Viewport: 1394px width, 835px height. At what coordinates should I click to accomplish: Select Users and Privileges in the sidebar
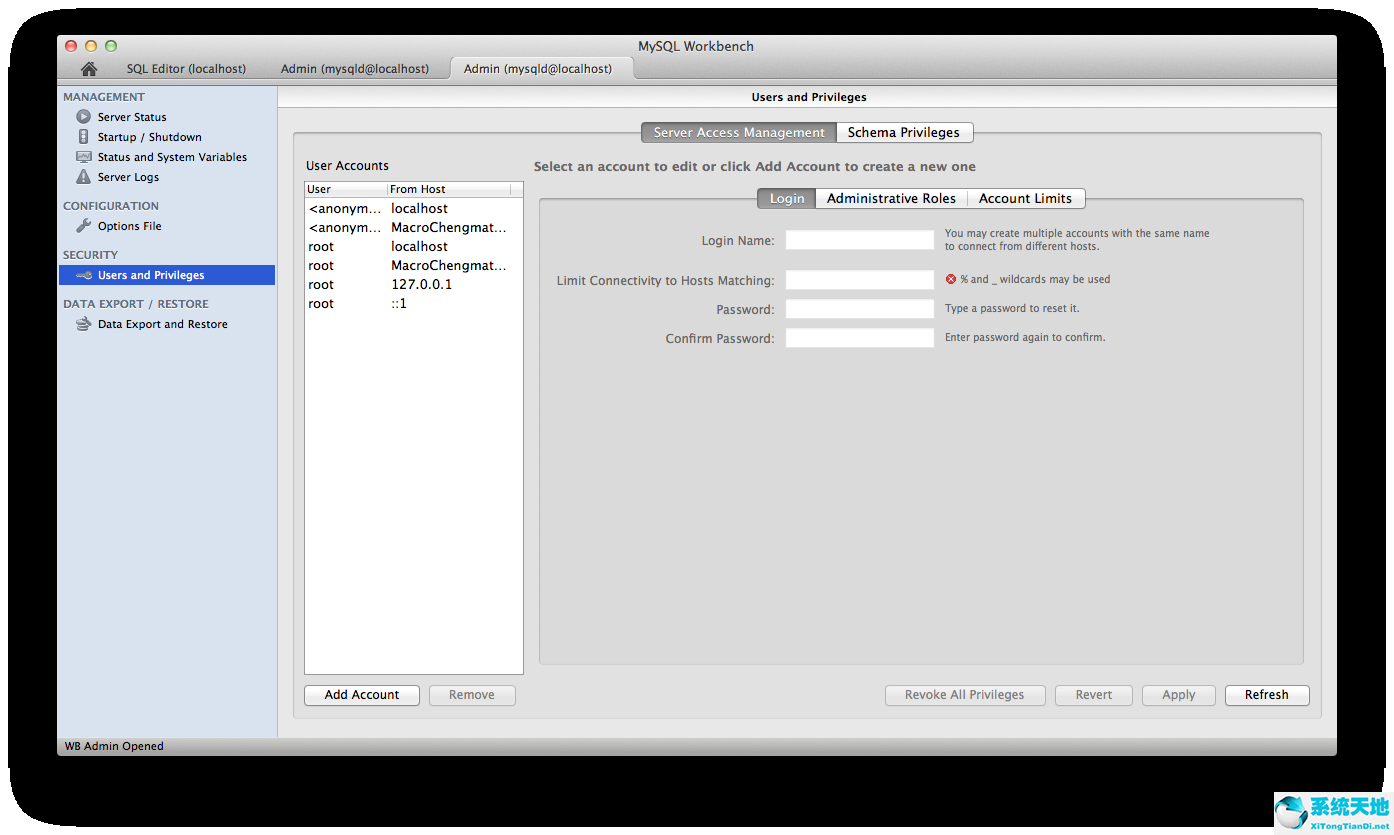[152, 274]
